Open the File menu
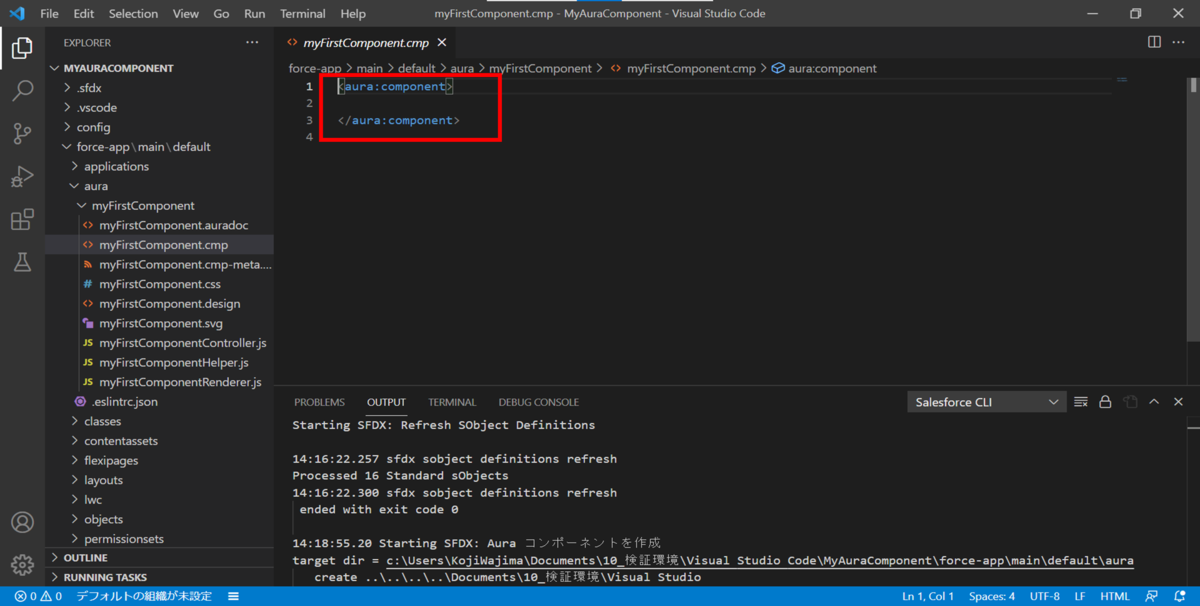 click(49, 14)
